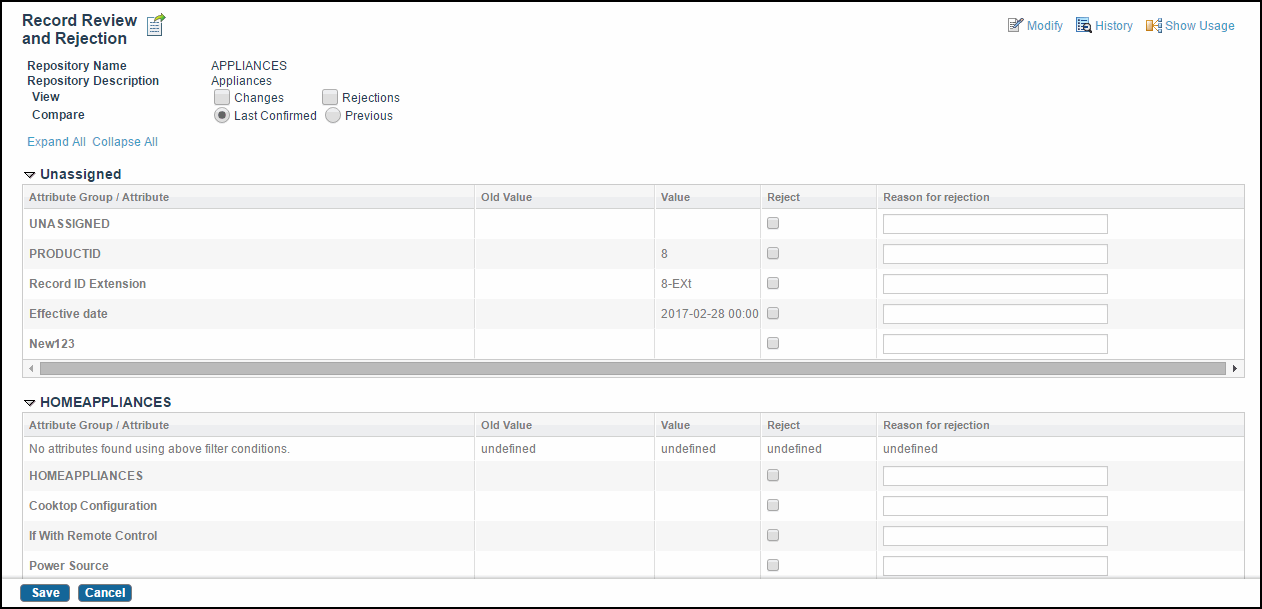
Task: Click the Record ID Extension attribute name
Action: 88,284
